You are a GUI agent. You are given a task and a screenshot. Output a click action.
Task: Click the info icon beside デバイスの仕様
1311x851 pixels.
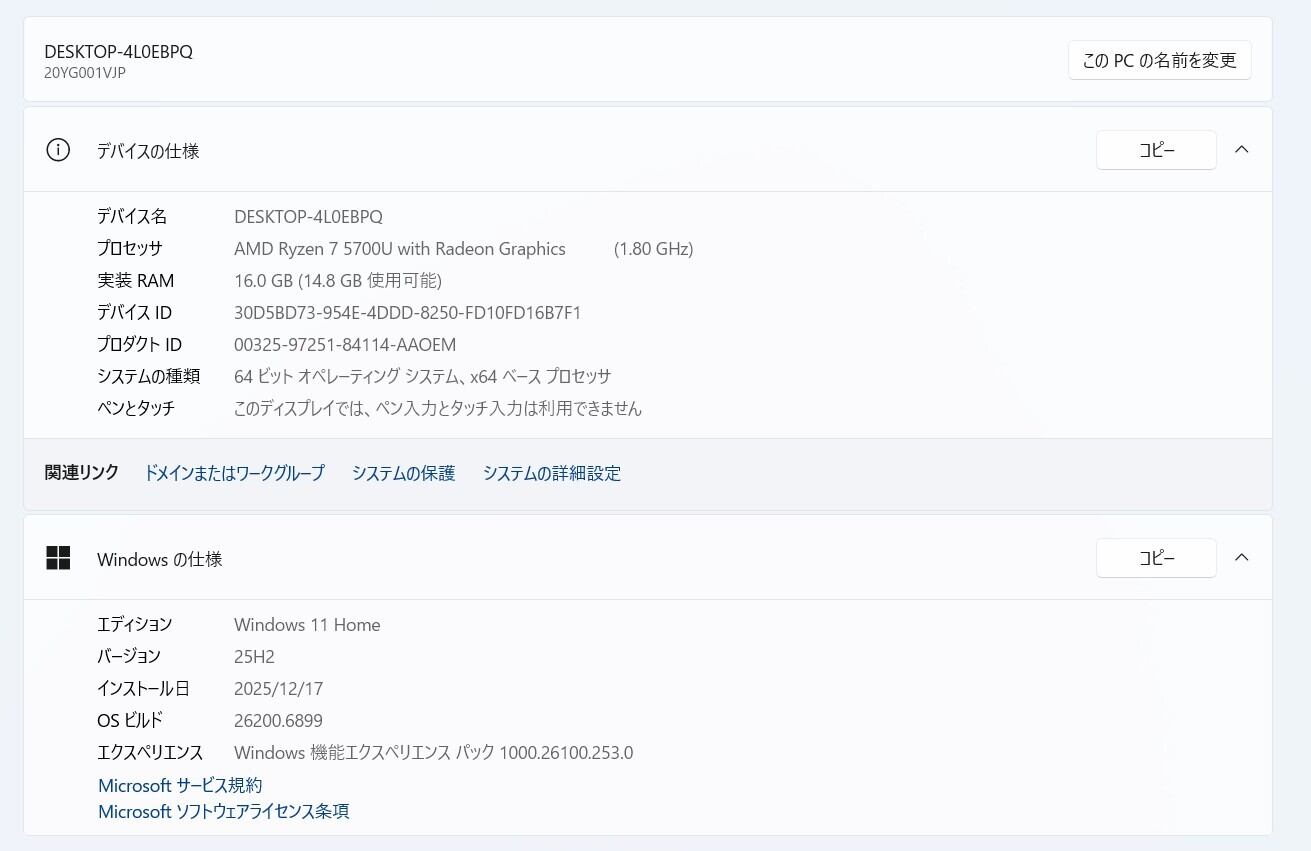pos(58,150)
